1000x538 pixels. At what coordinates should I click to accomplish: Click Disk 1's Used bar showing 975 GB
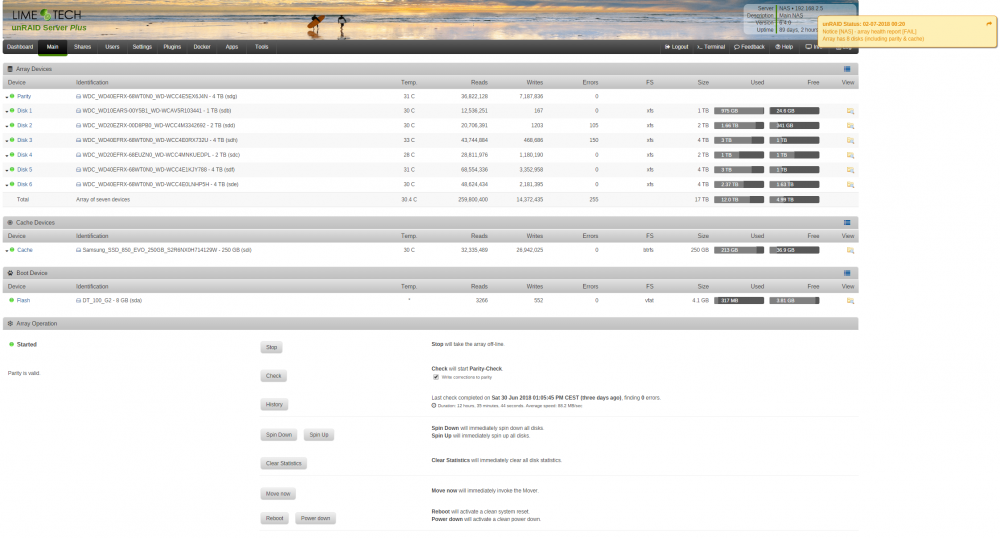tap(739, 111)
